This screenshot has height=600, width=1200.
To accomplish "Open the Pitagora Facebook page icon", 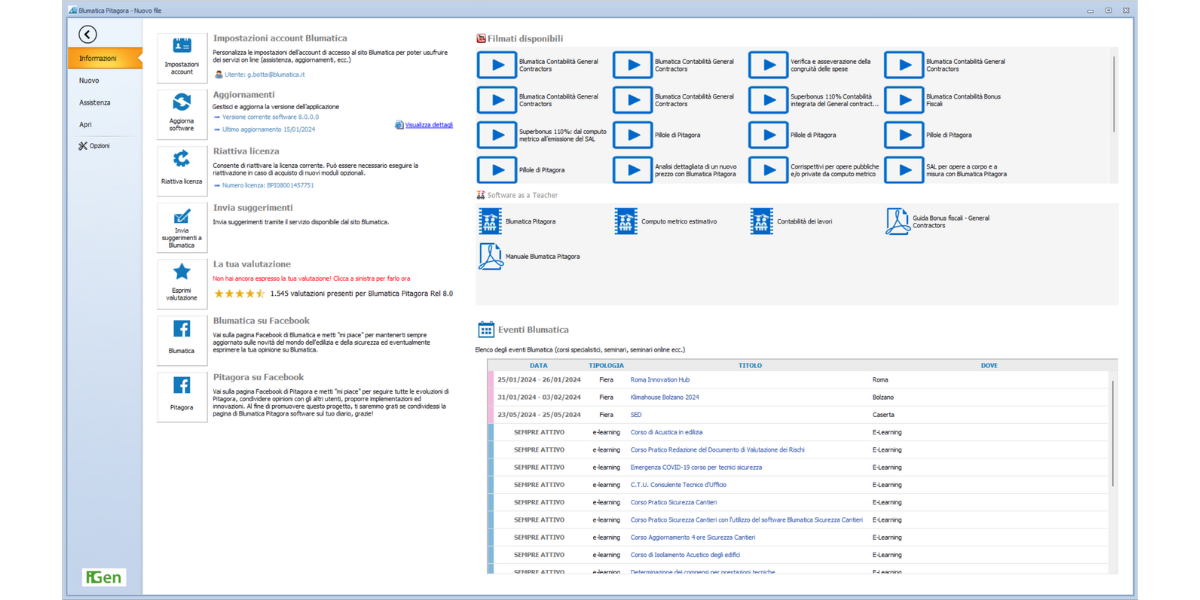I will pyautogui.click(x=182, y=391).
